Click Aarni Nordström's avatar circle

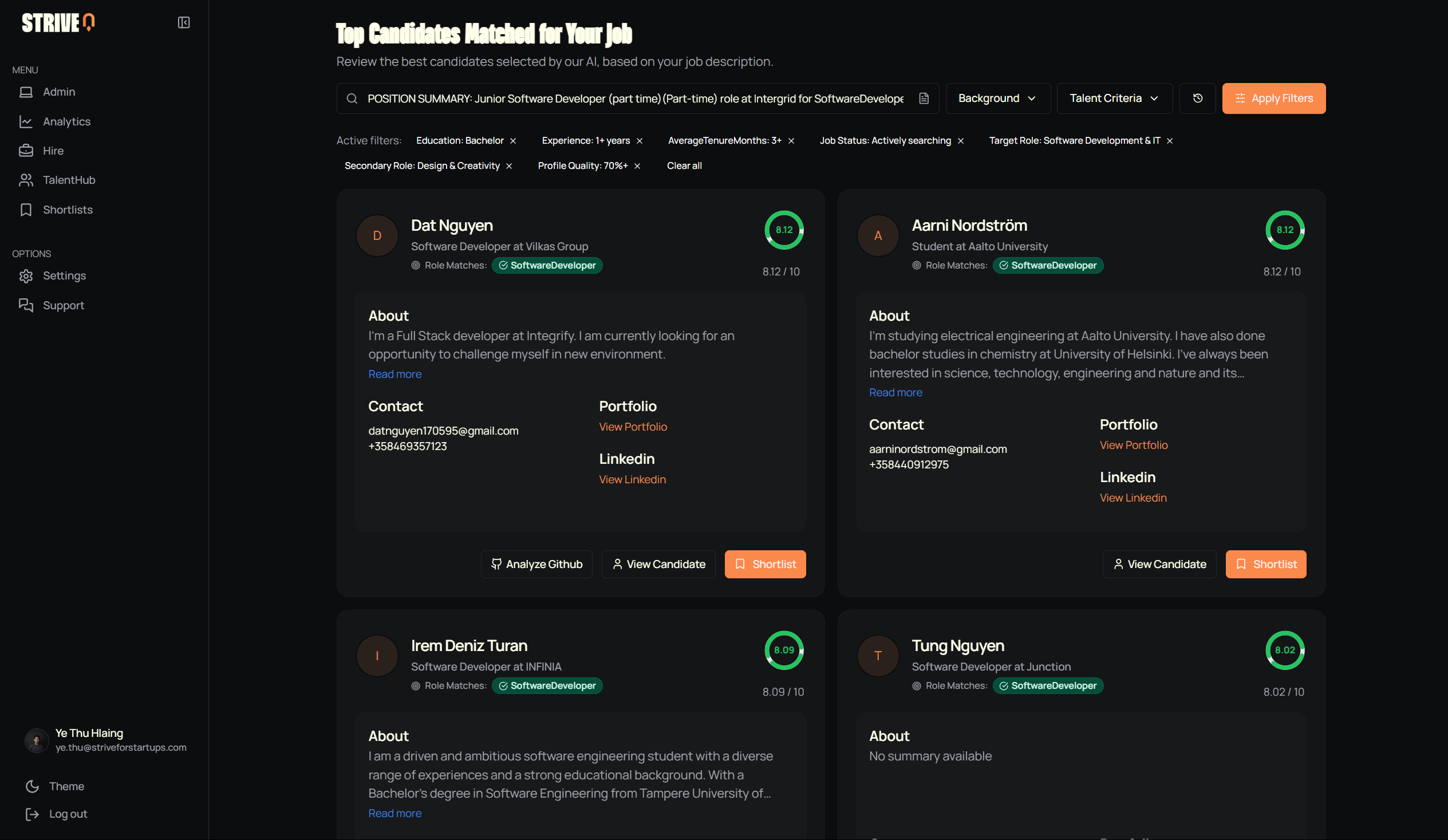[878, 235]
